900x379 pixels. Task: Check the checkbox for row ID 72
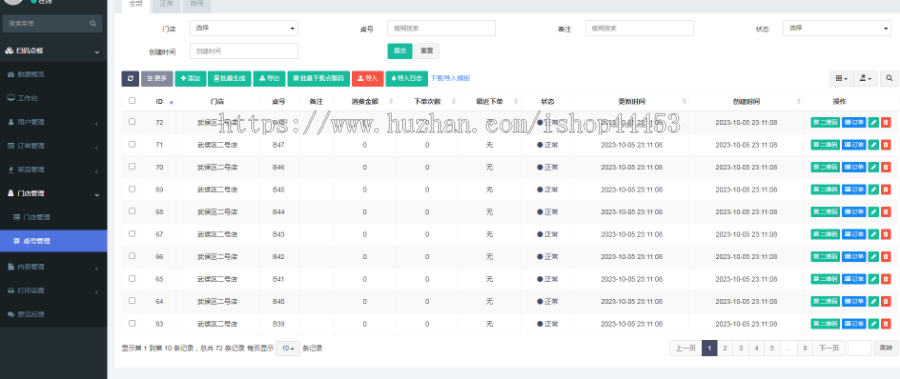(x=132, y=122)
